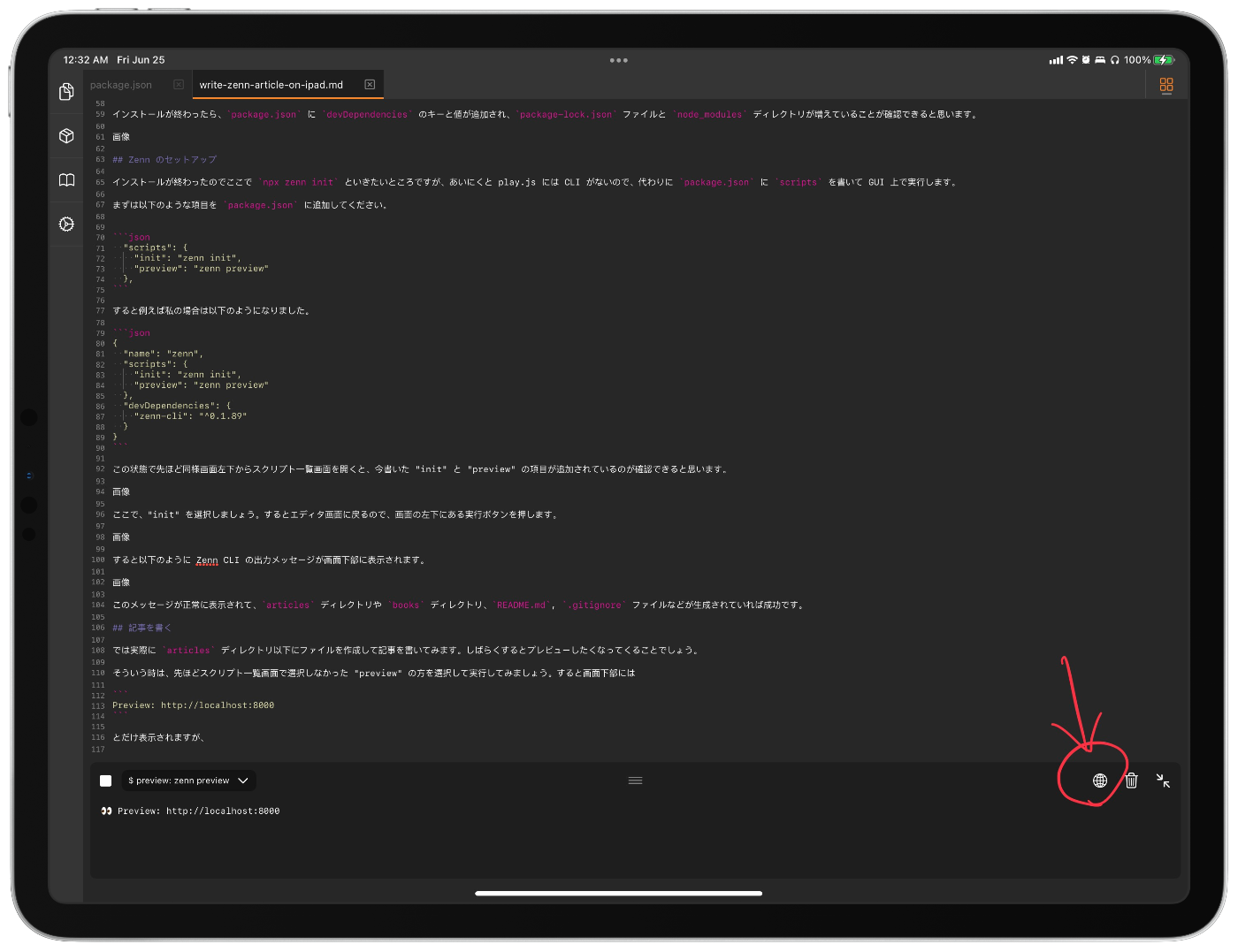Image resolution: width=1238 pixels, height=952 pixels.
Task: Click the 'npx zenn init' inline code
Action: point(298,182)
